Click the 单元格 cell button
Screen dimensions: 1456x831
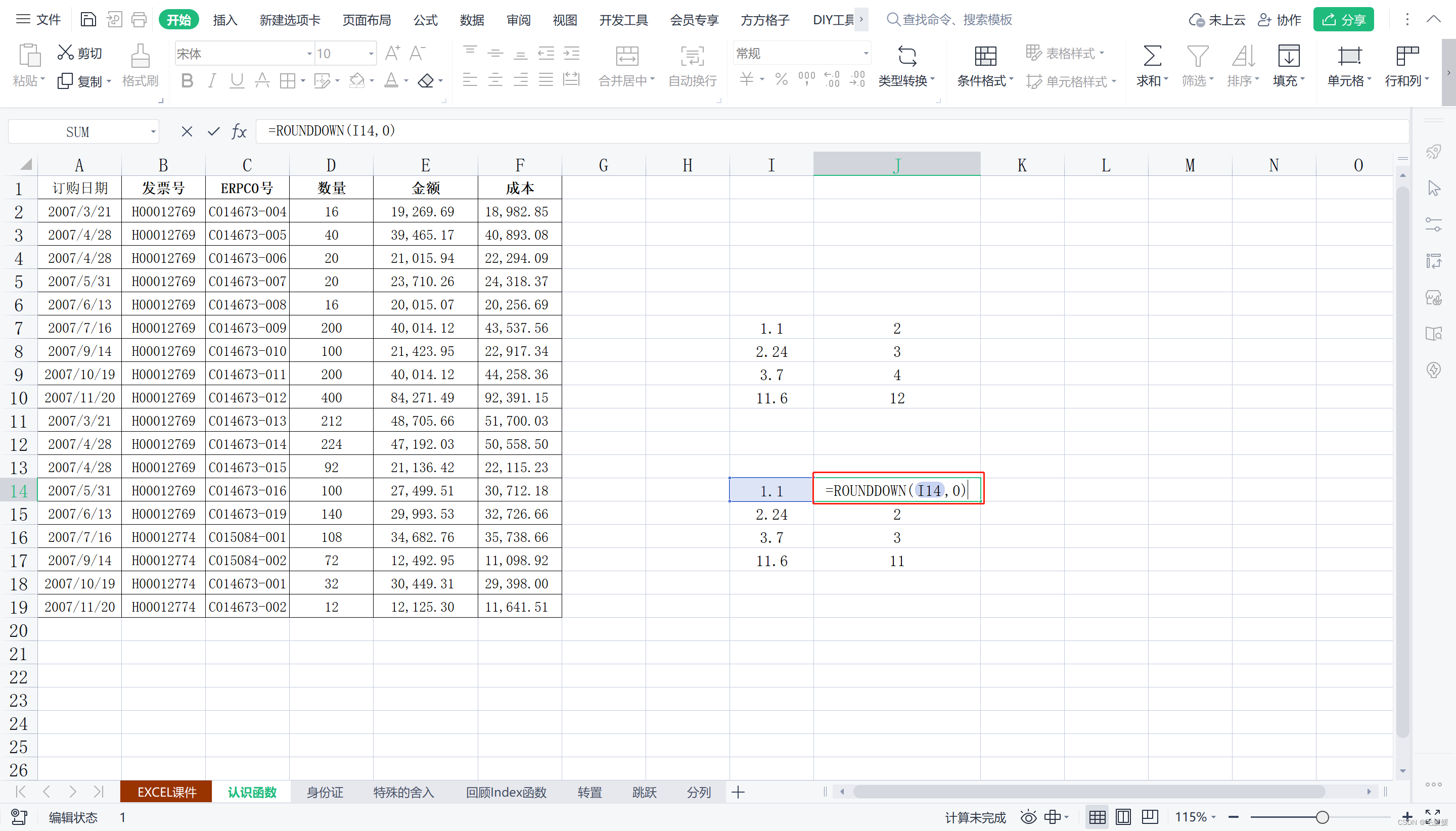pyautogui.click(x=1350, y=66)
